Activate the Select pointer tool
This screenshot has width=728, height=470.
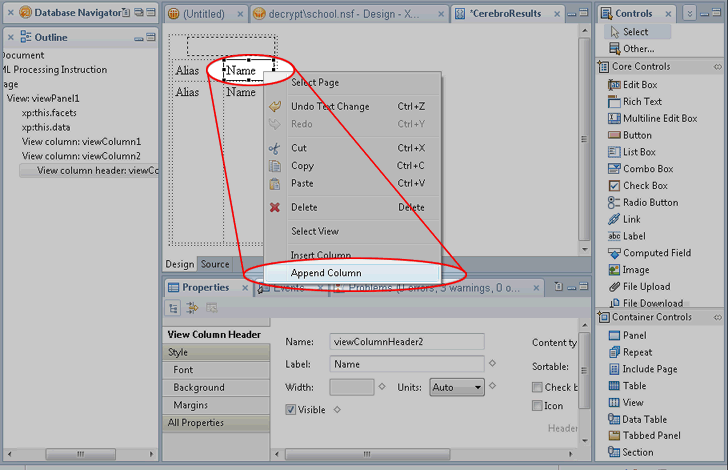637,32
